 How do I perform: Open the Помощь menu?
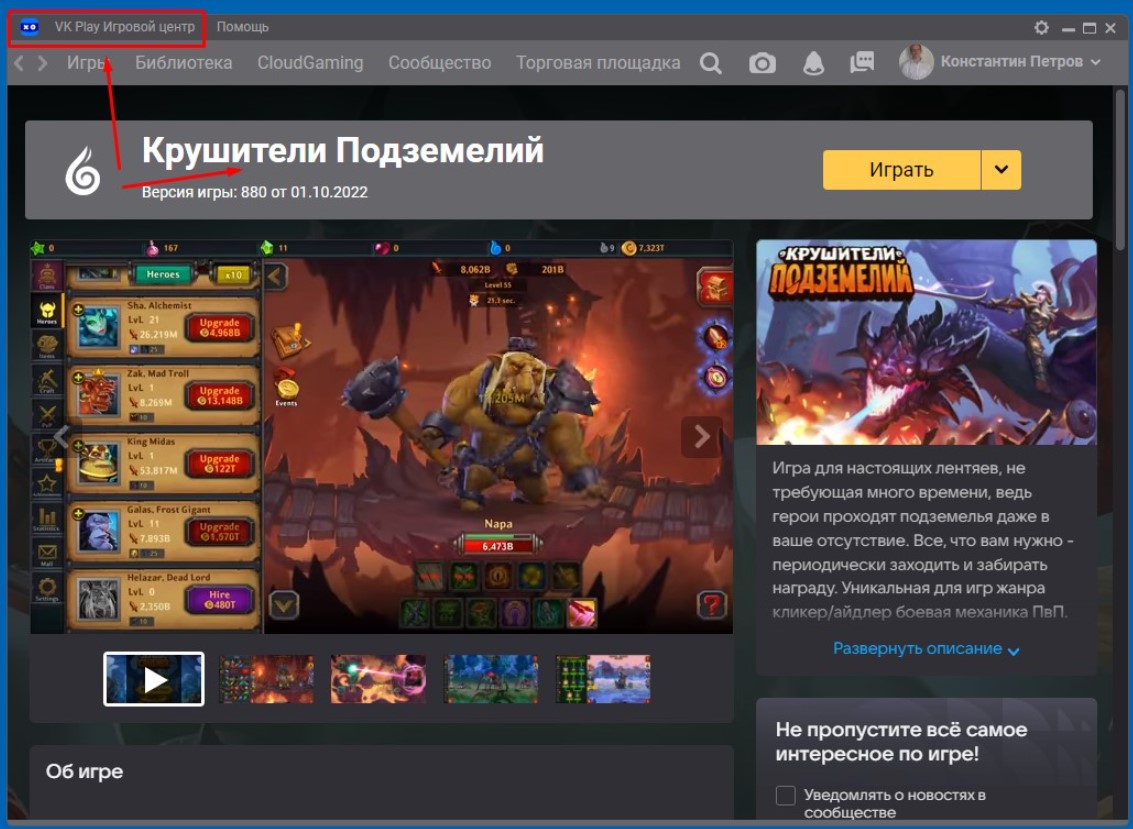pyautogui.click(x=242, y=27)
